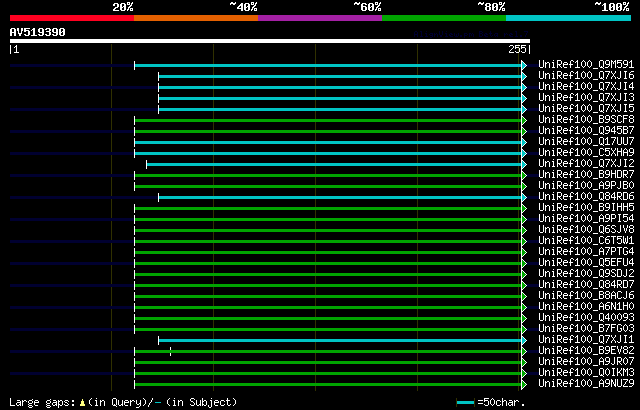
Task: Click the UniRef100_Q9M591 hit label
Action: (x=586, y=64)
